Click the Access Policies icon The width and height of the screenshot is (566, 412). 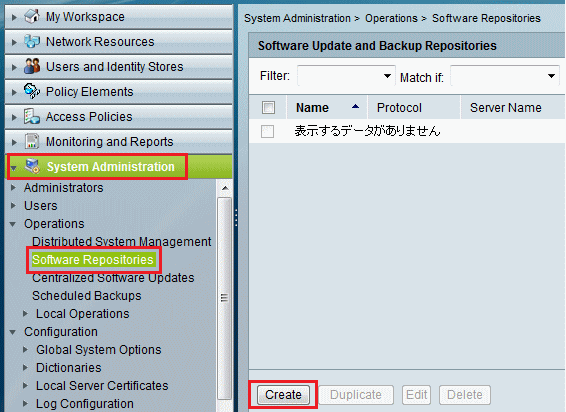(32, 116)
